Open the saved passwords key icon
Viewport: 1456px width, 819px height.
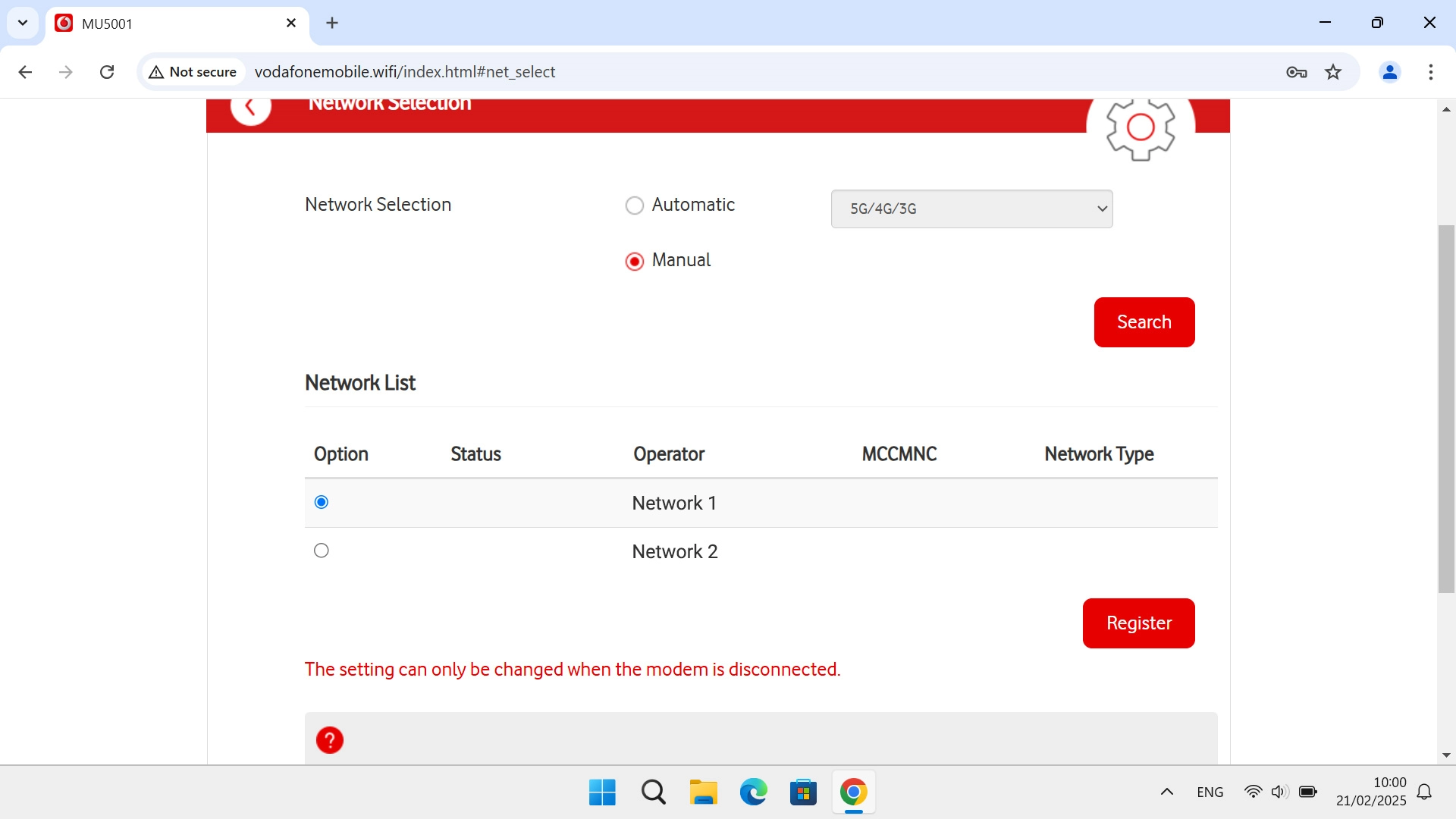(1297, 71)
